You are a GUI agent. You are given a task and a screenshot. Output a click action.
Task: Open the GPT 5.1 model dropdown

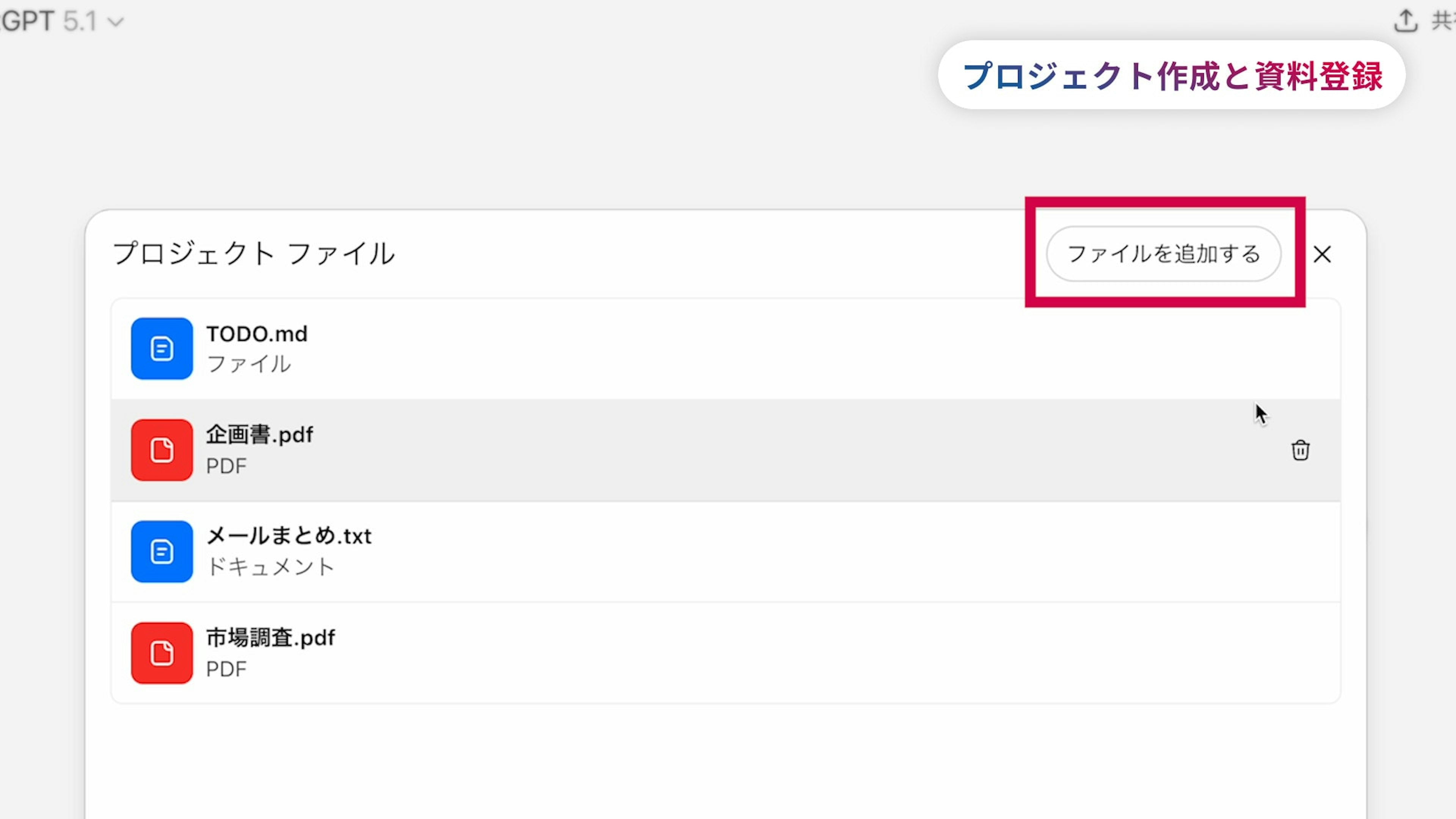point(62,22)
